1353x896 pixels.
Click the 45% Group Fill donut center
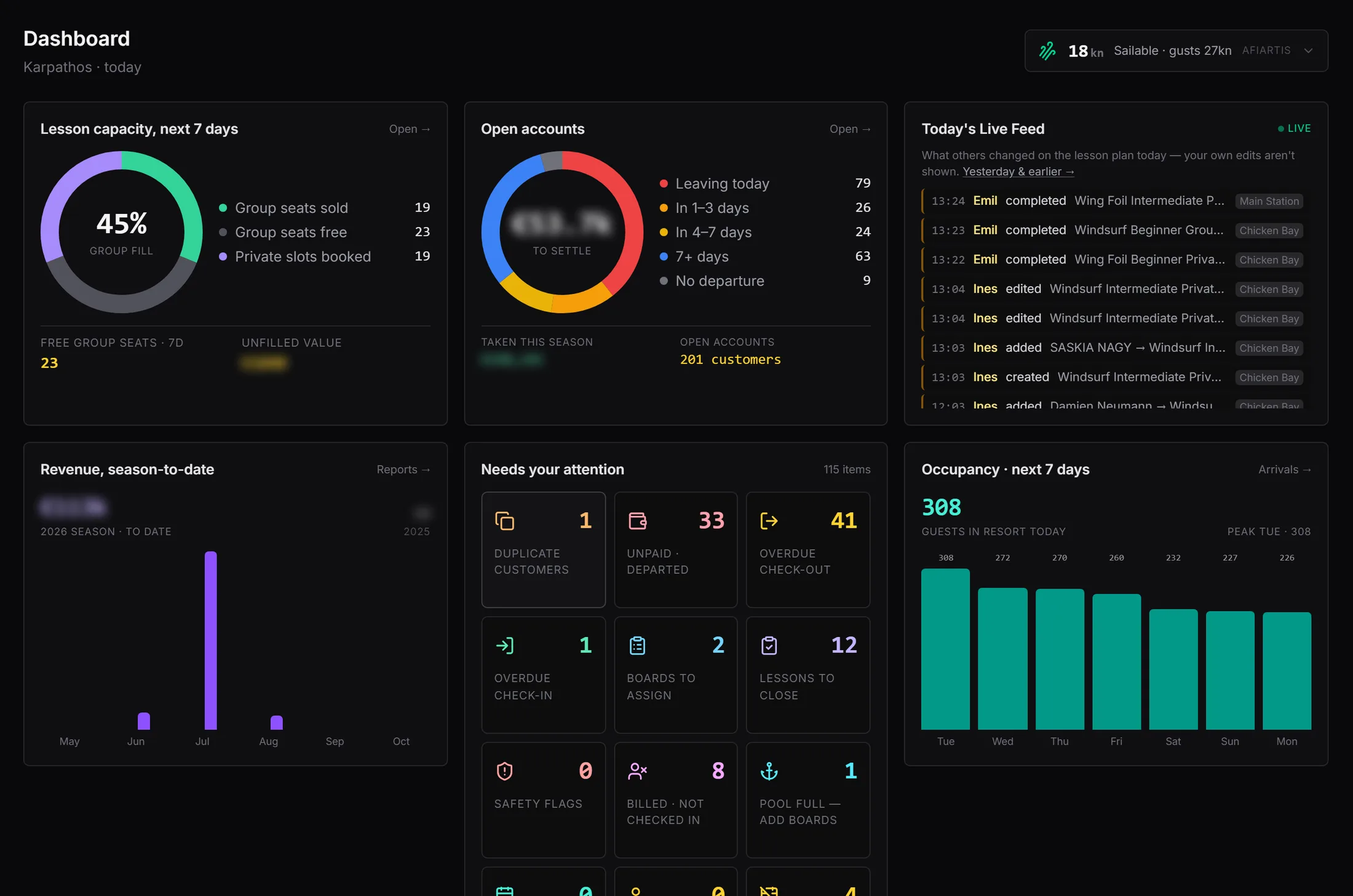pos(122,232)
